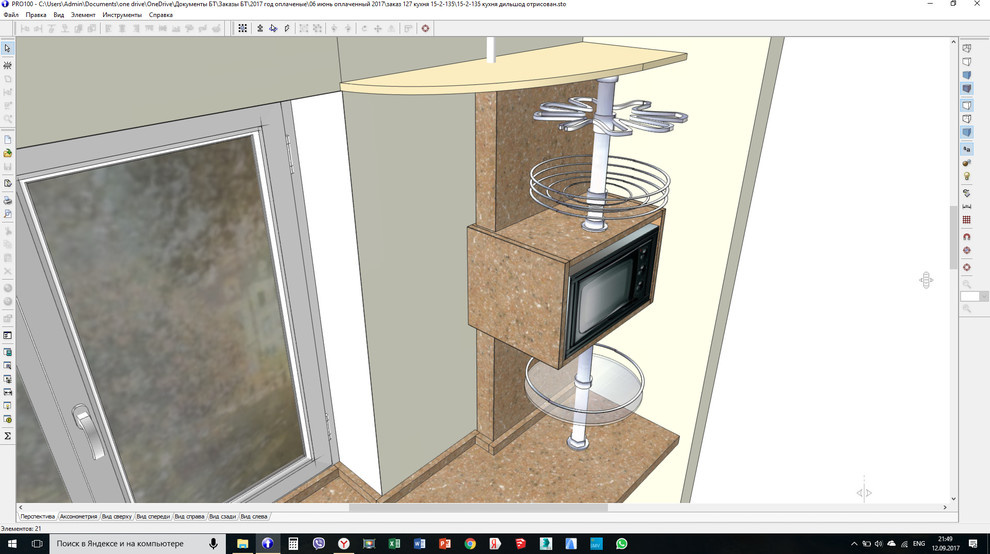Click the red magnet snap icon
The width and height of the screenshot is (990, 554).
pyautogui.click(x=966, y=236)
